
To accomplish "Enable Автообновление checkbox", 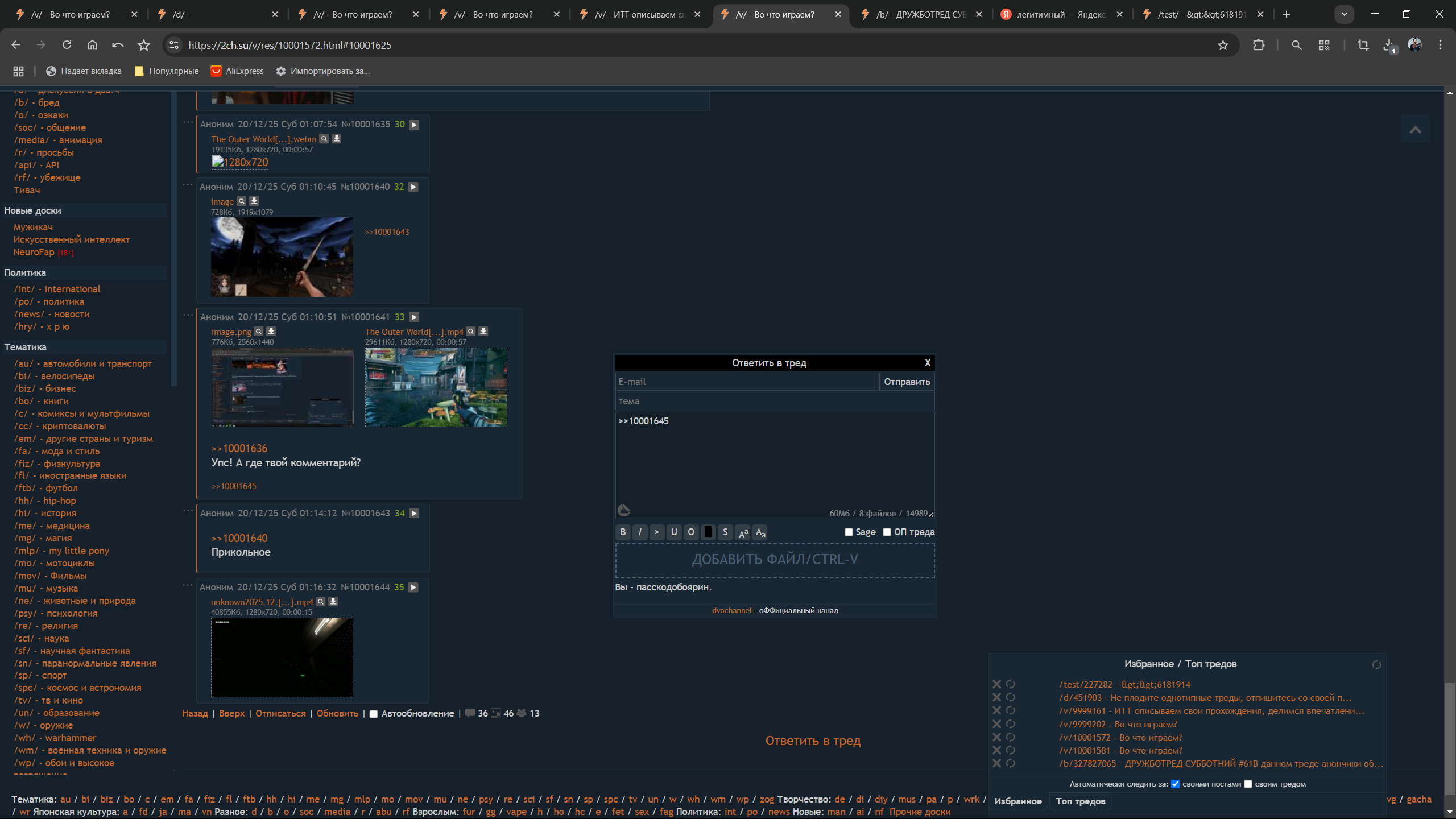I will click(x=374, y=714).
